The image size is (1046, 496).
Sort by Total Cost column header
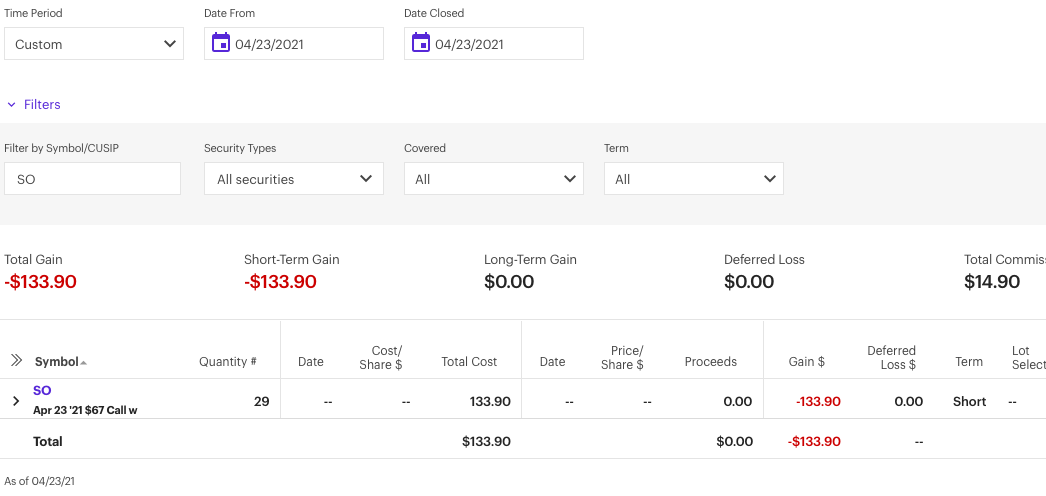pos(469,362)
